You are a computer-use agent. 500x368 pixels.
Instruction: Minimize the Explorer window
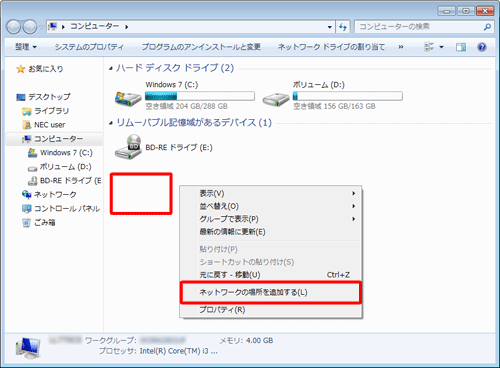446,11
